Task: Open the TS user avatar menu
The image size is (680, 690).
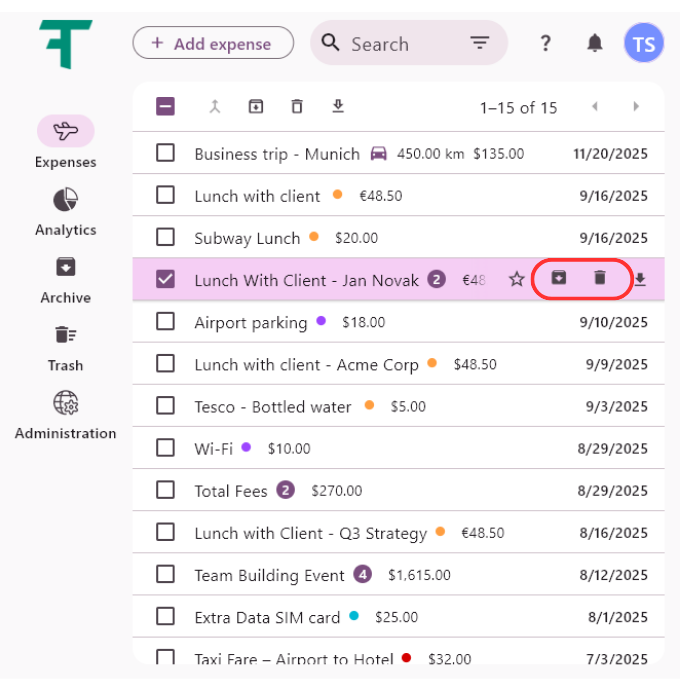Action: [x=643, y=43]
